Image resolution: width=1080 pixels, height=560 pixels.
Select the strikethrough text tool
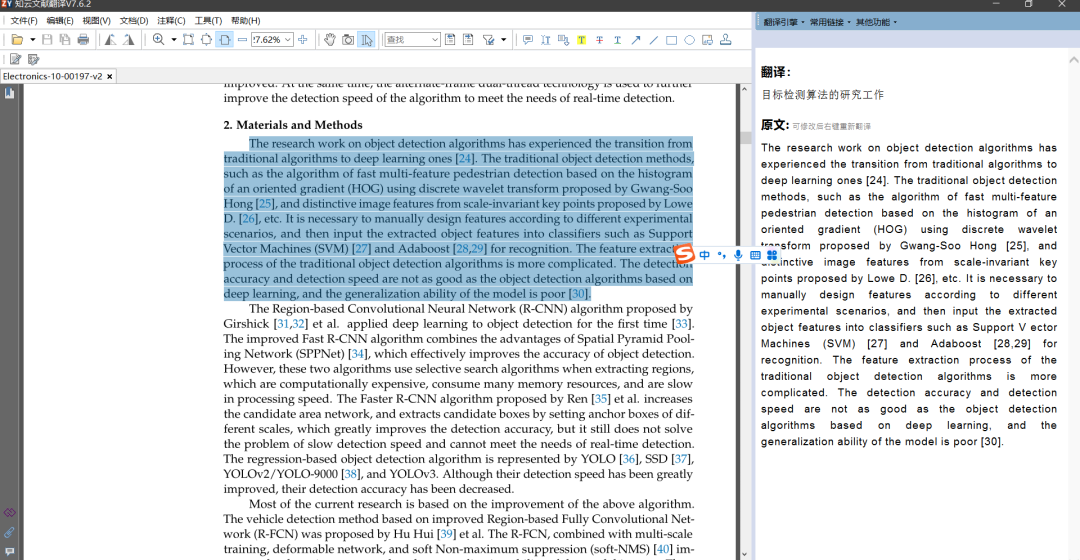tap(599, 40)
